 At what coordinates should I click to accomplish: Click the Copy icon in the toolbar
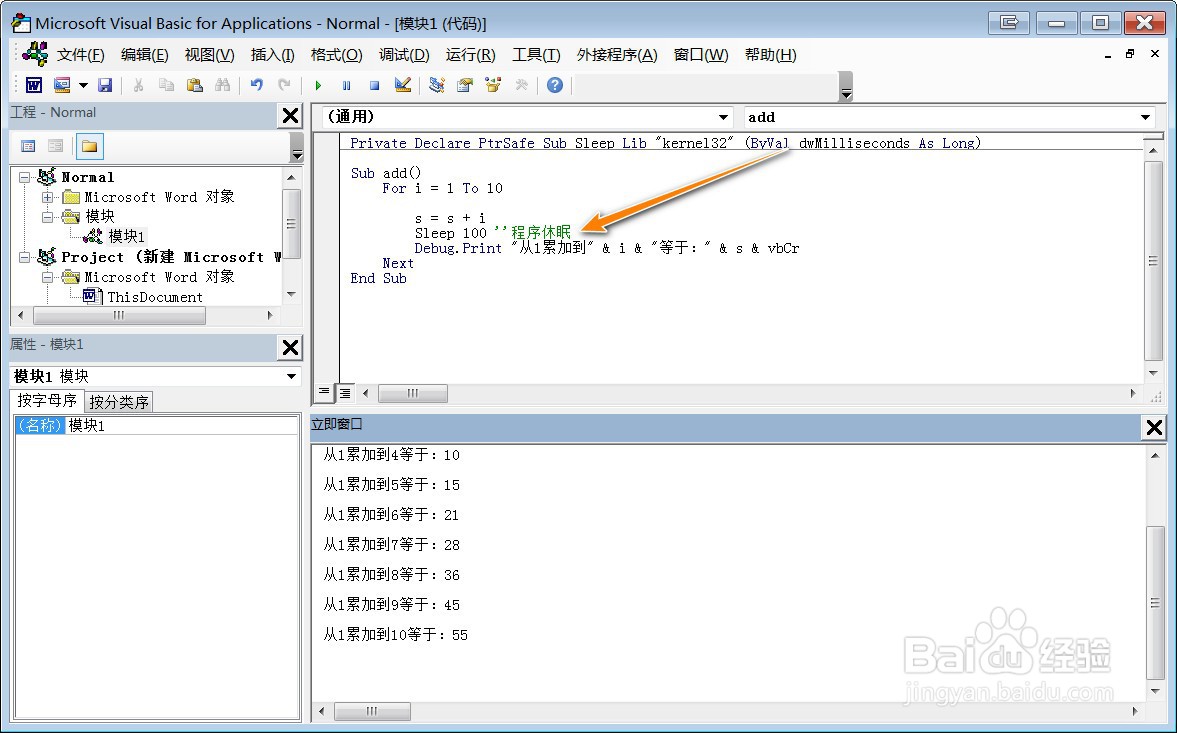point(166,85)
